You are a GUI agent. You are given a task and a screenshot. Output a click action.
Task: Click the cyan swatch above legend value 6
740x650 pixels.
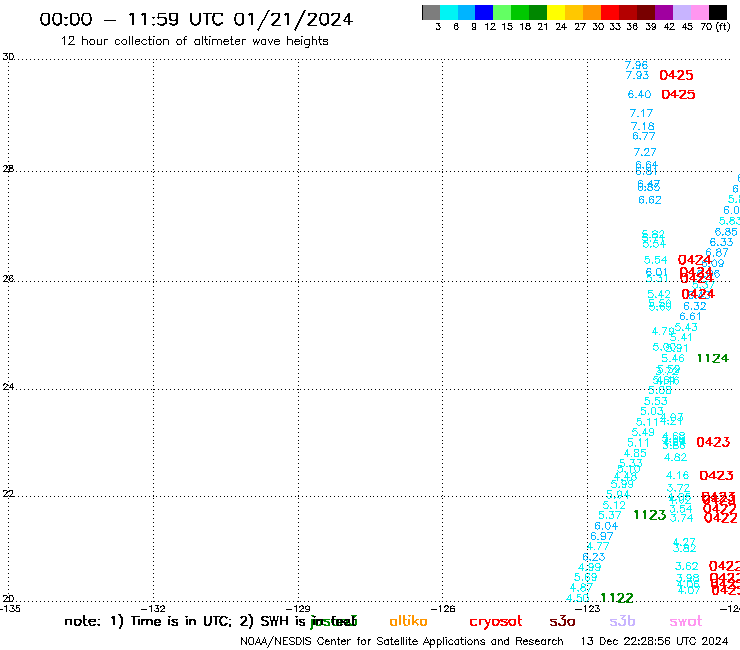tap(449, 12)
